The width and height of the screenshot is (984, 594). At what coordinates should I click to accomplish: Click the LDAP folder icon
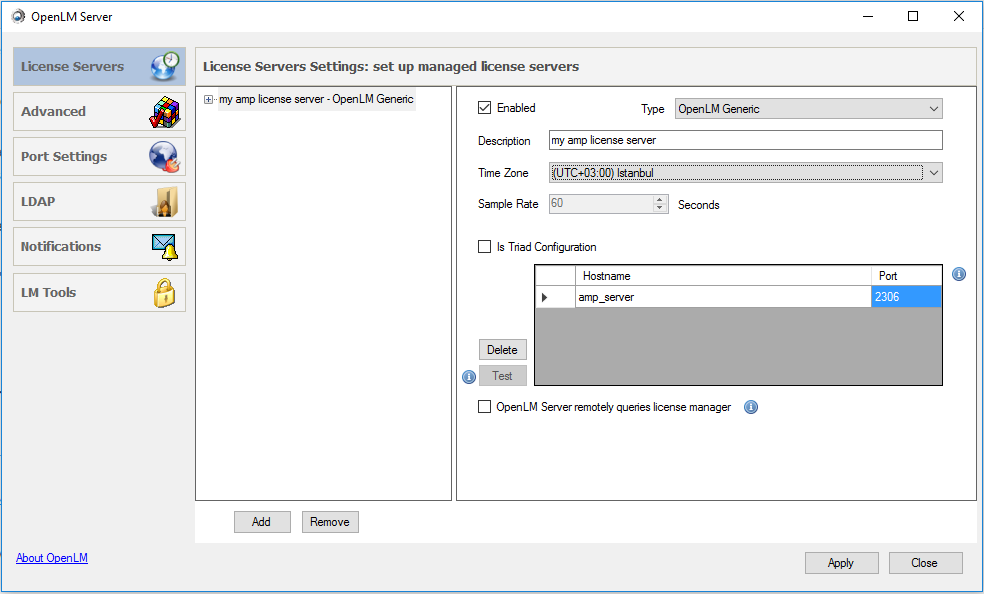coord(165,202)
